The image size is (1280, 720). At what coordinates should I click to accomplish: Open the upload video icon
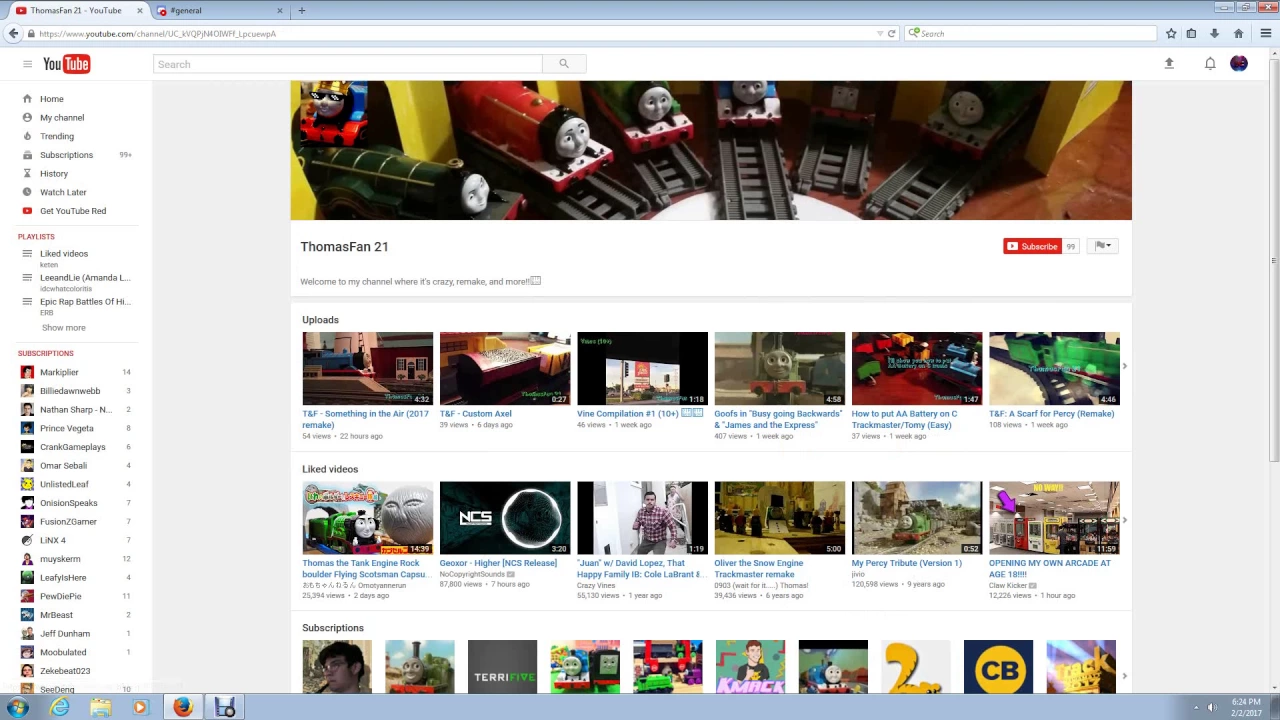(1168, 64)
